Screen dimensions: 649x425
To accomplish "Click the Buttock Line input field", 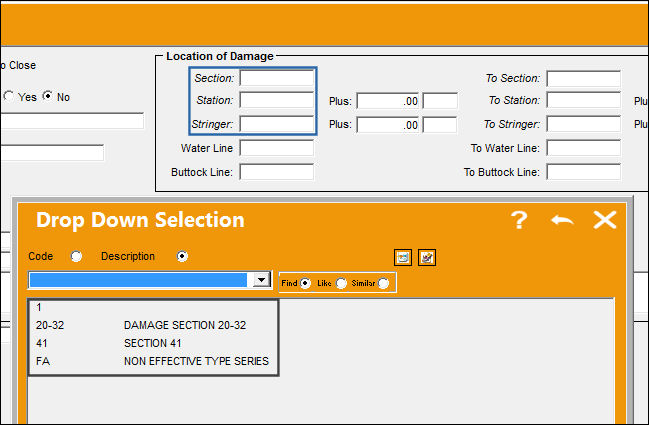I will pos(277,172).
